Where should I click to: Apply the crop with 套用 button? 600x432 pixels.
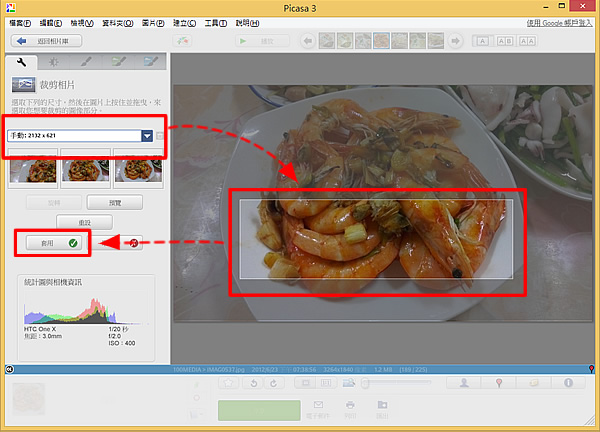click(x=51, y=242)
